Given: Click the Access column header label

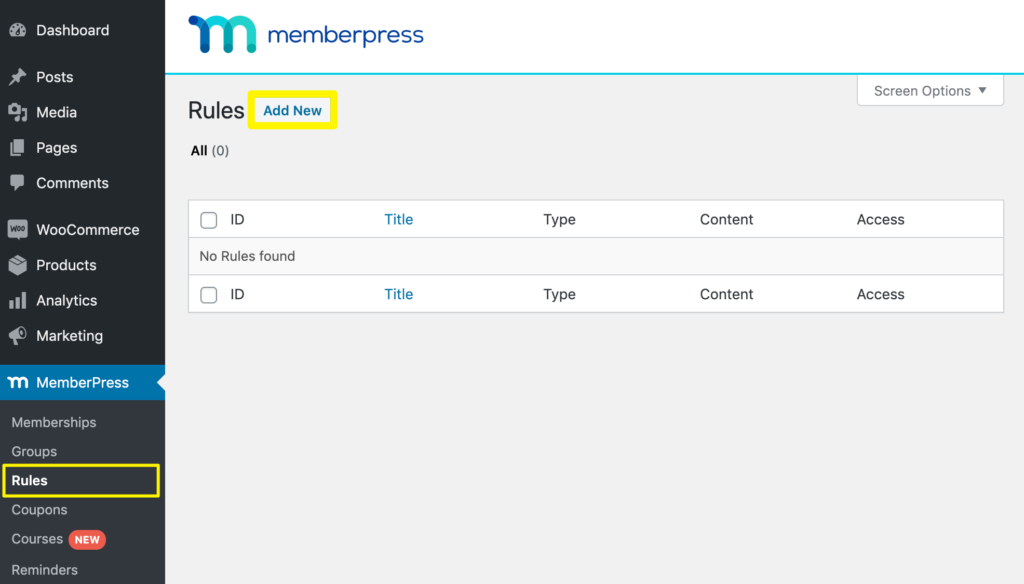Looking at the screenshot, I should (880, 219).
